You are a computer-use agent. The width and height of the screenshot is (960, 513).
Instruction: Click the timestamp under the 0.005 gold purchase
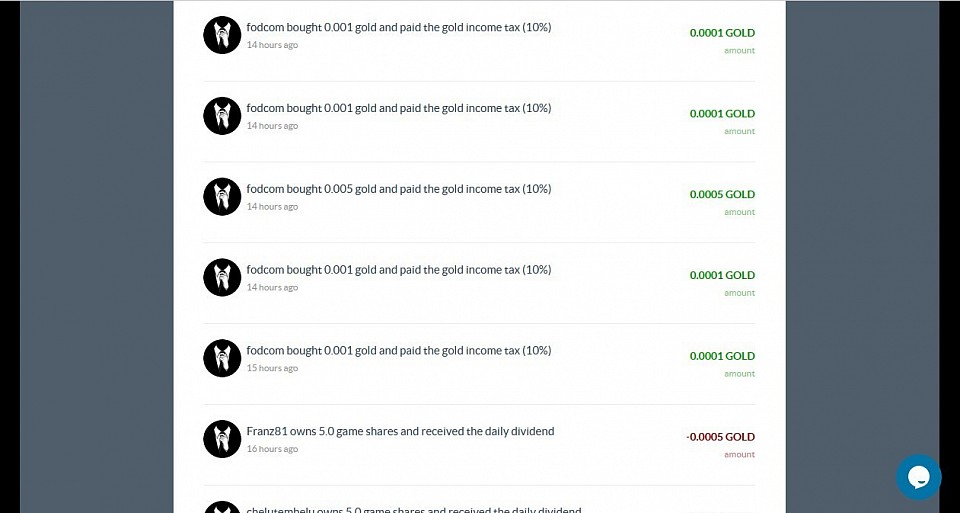pyautogui.click(x=272, y=206)
